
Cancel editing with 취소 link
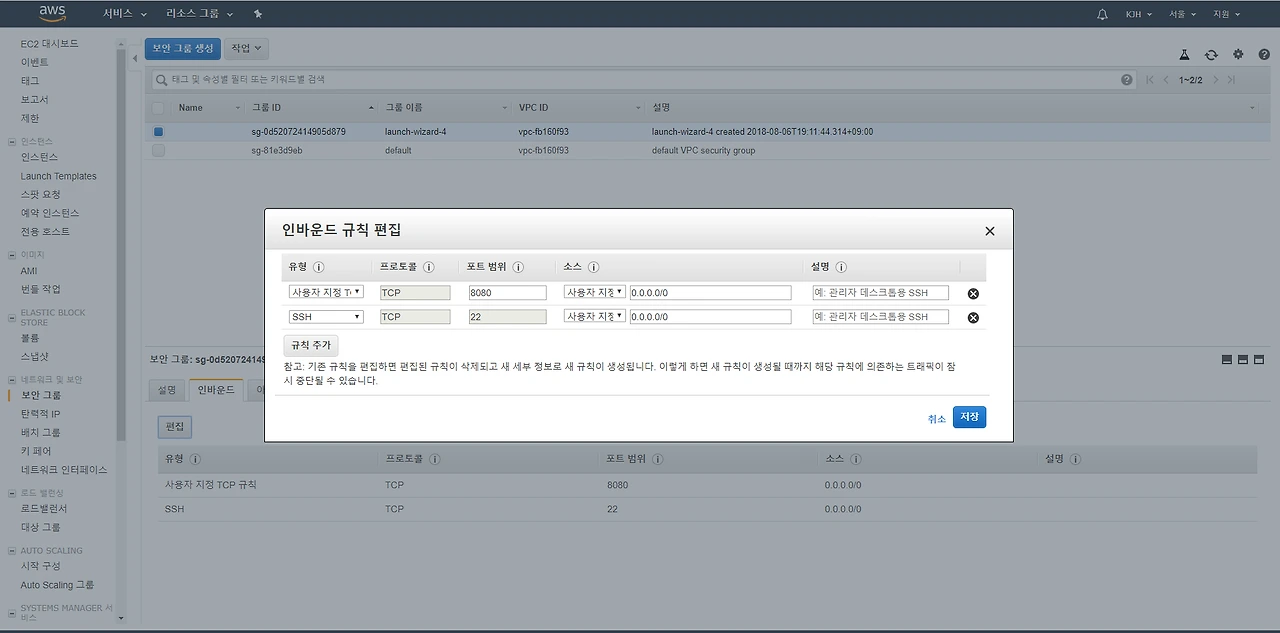(x=936, y=419)
